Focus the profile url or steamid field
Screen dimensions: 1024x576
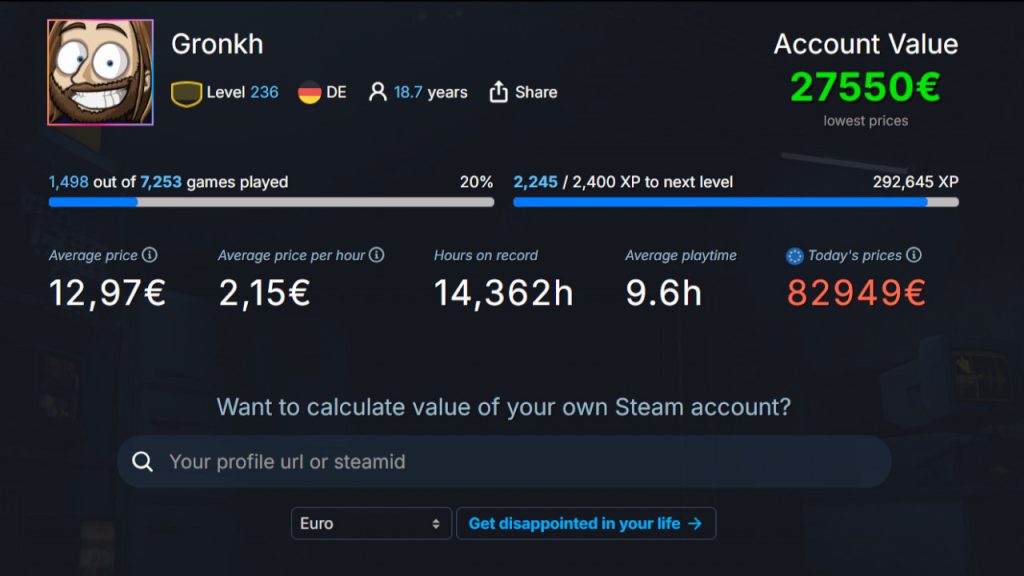[x=520, y=462]
